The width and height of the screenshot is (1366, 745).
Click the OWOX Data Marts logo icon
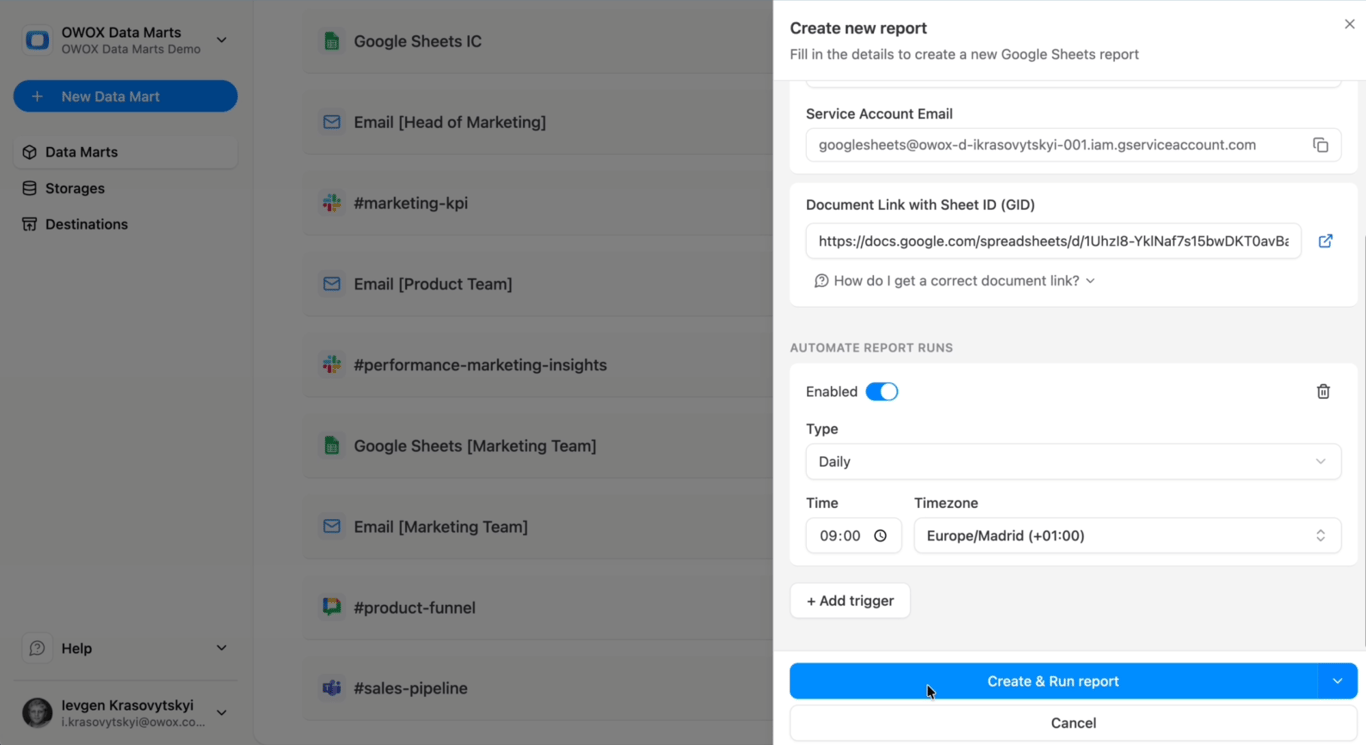pos(37,40)
